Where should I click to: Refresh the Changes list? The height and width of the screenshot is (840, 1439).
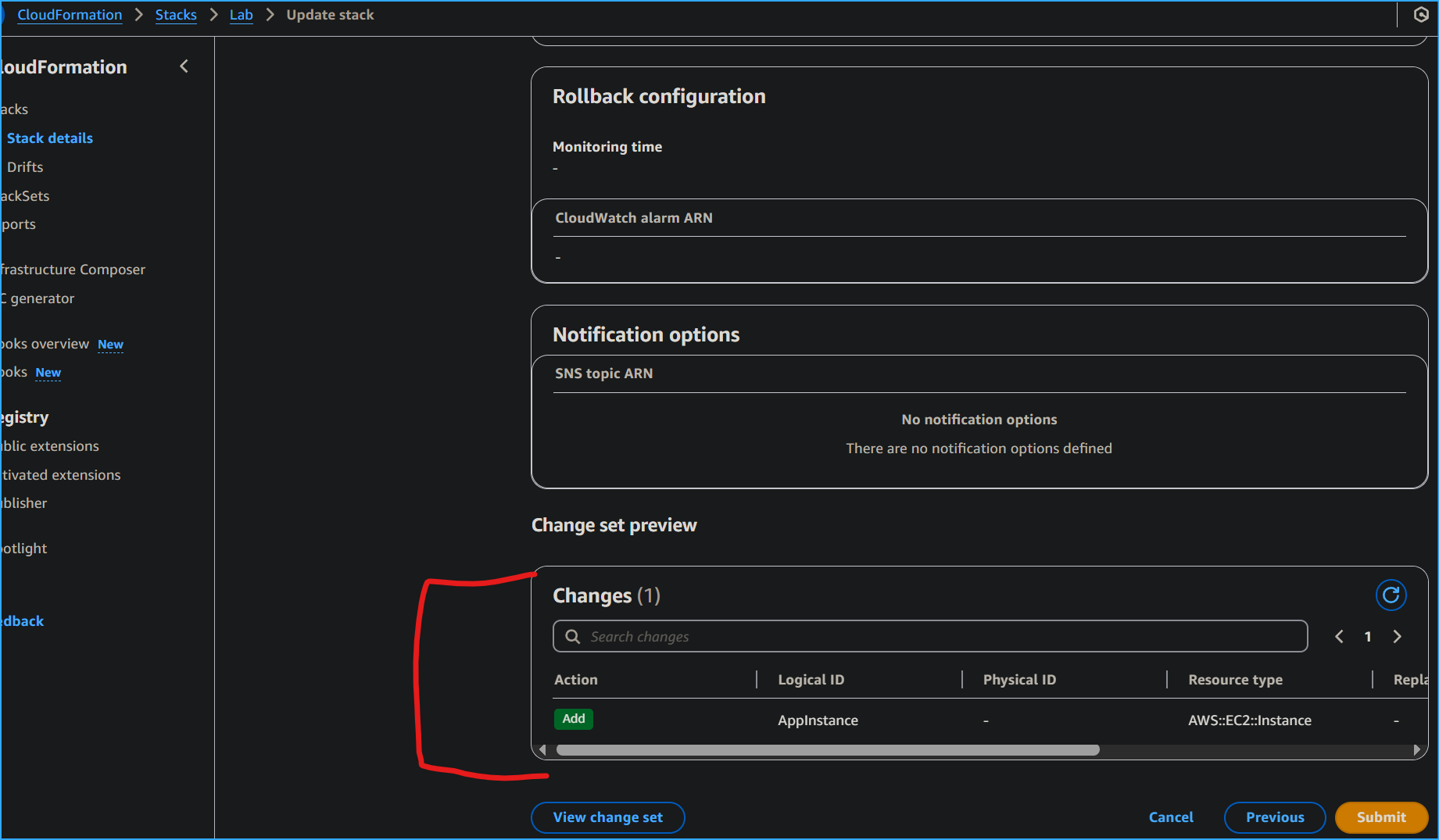(1391, 595)
